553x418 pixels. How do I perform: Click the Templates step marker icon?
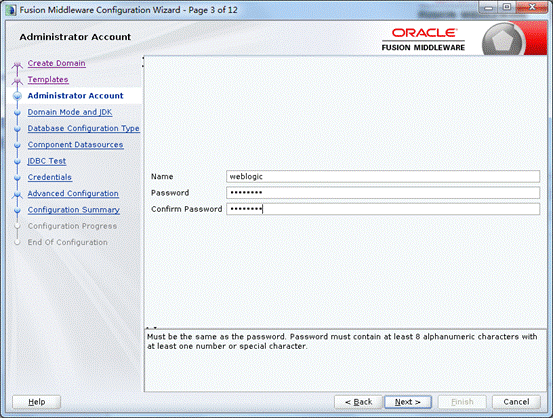17,81
